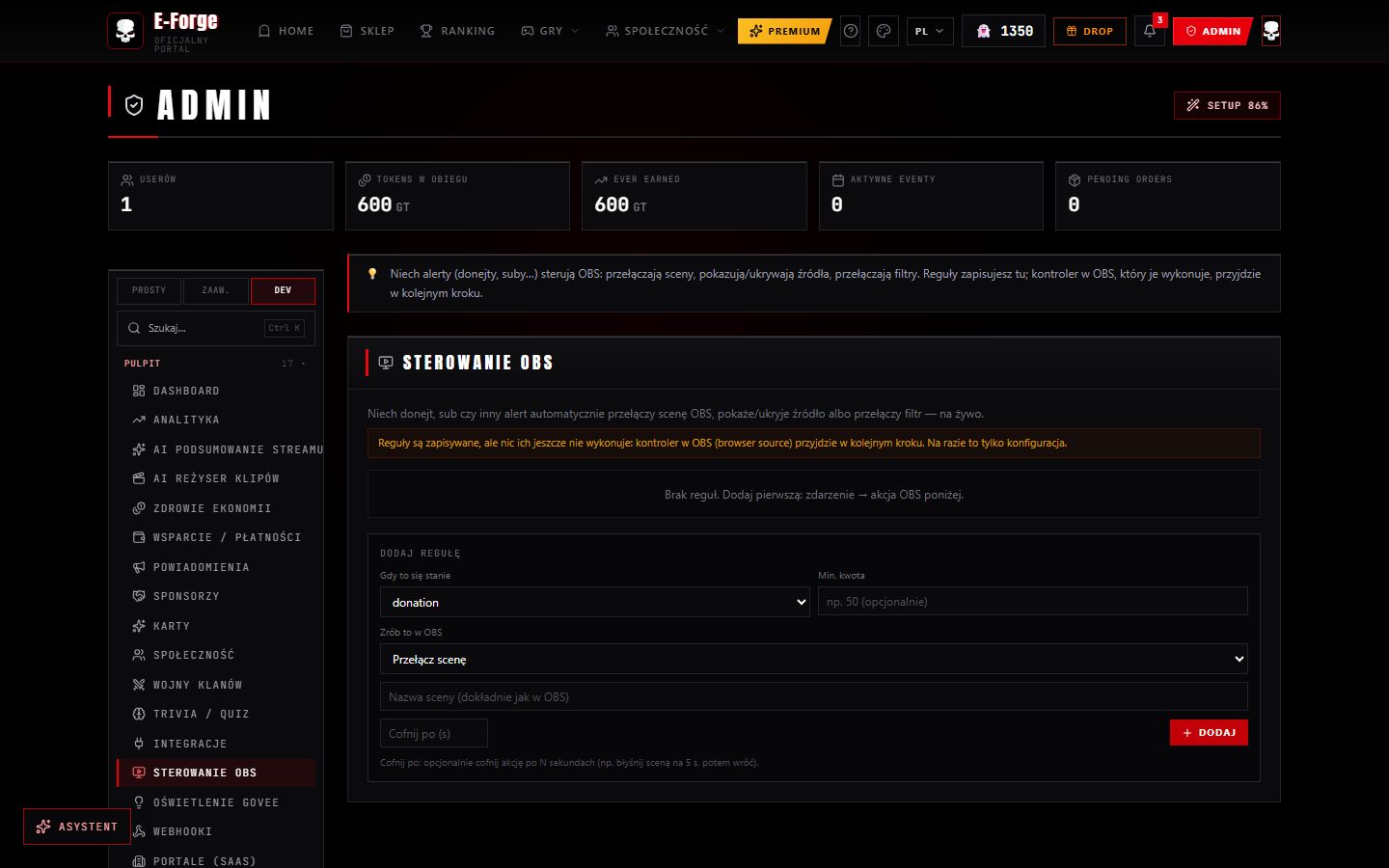Switch to the PROSTY mode tab
This screenshot has height=868, width=1389.
150,290
